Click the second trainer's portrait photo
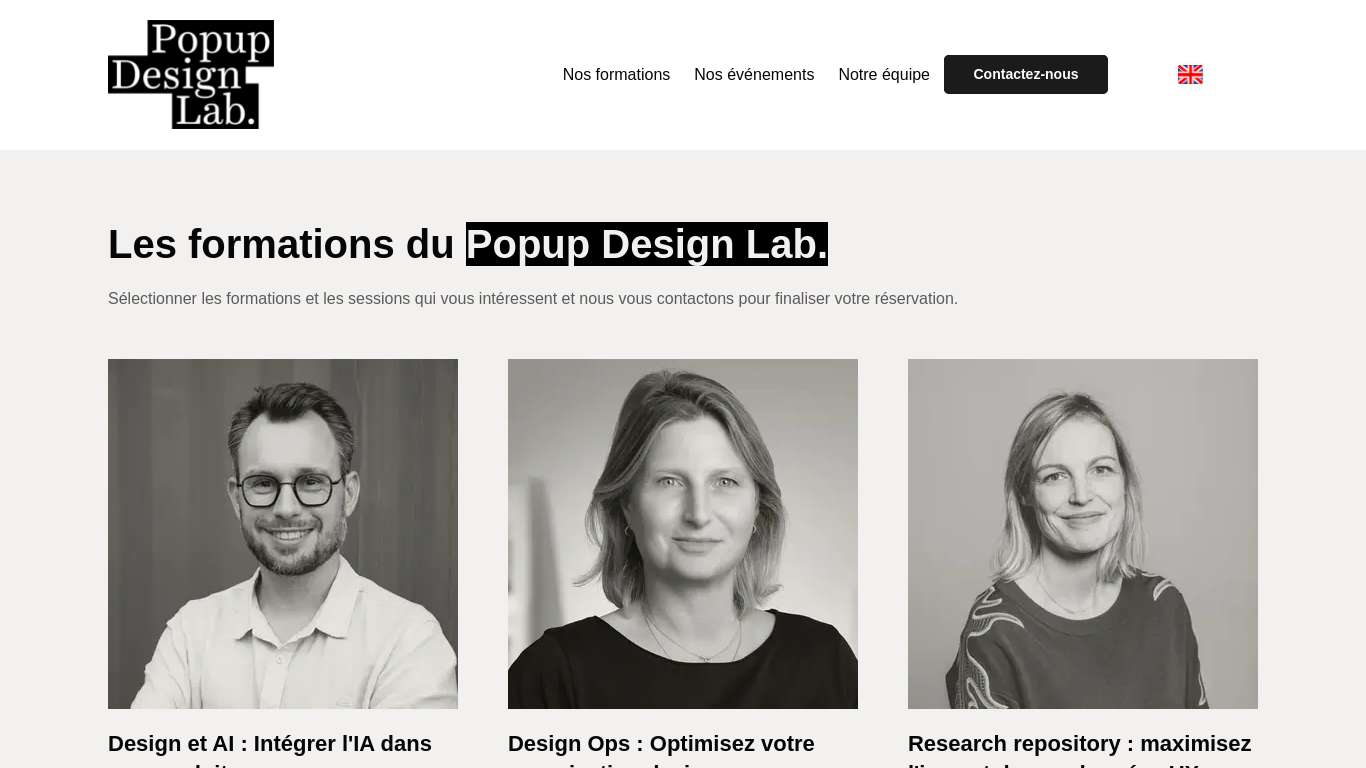 (x=683, y=534)
